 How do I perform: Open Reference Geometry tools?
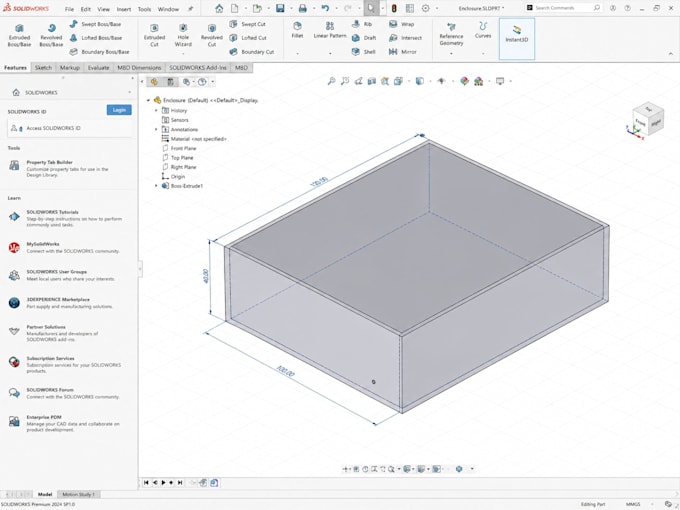(451, 34)
